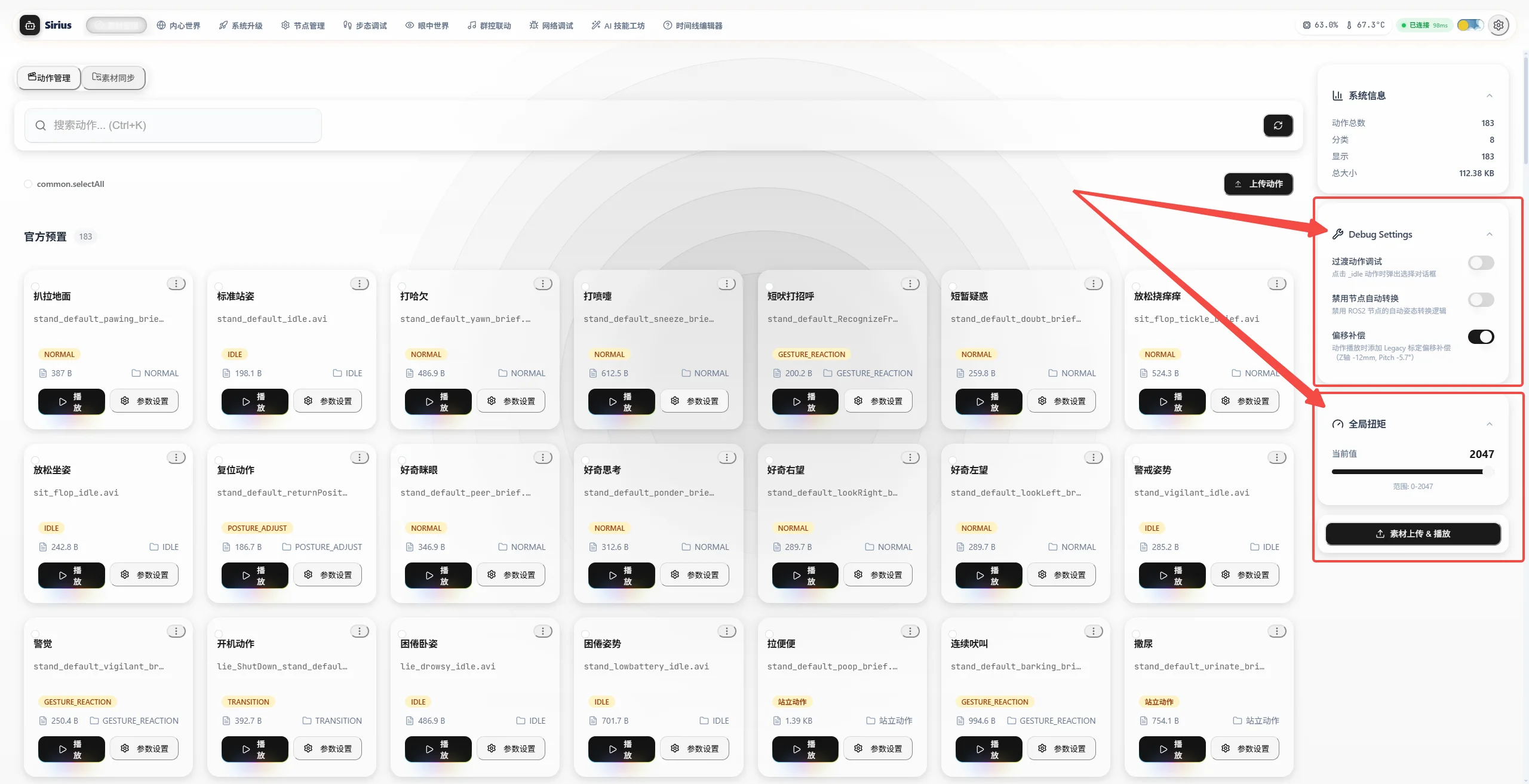1529x784 pixels.
Task: Play the 拉便便 action
Action: (805, 749)
